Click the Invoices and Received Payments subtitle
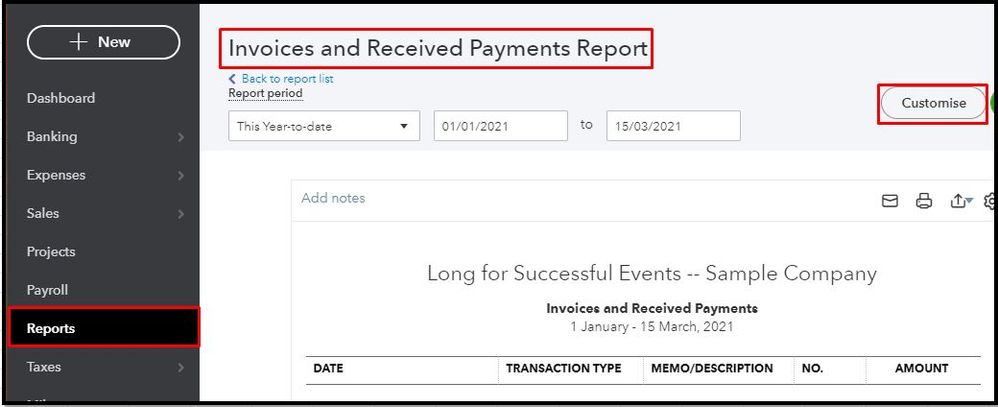This screenshot has height=407, width=998. point(652,308)
